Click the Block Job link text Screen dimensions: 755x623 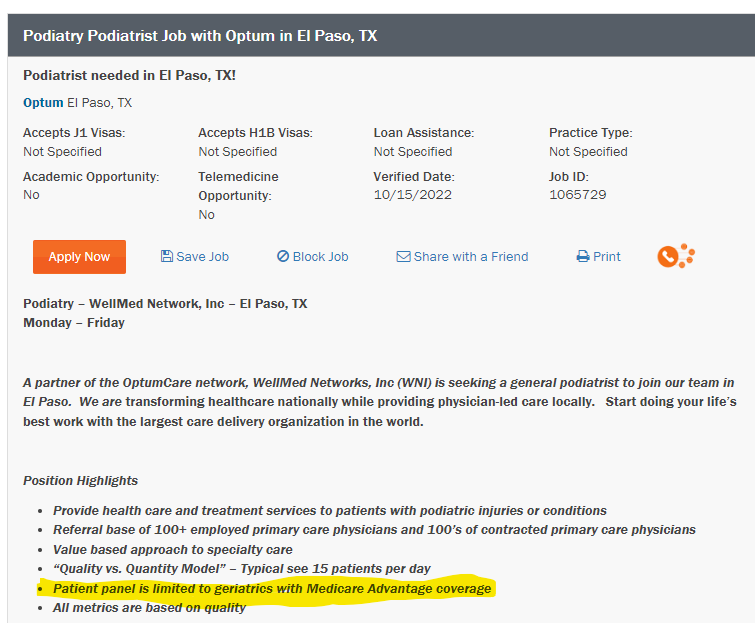click(320, 257)
